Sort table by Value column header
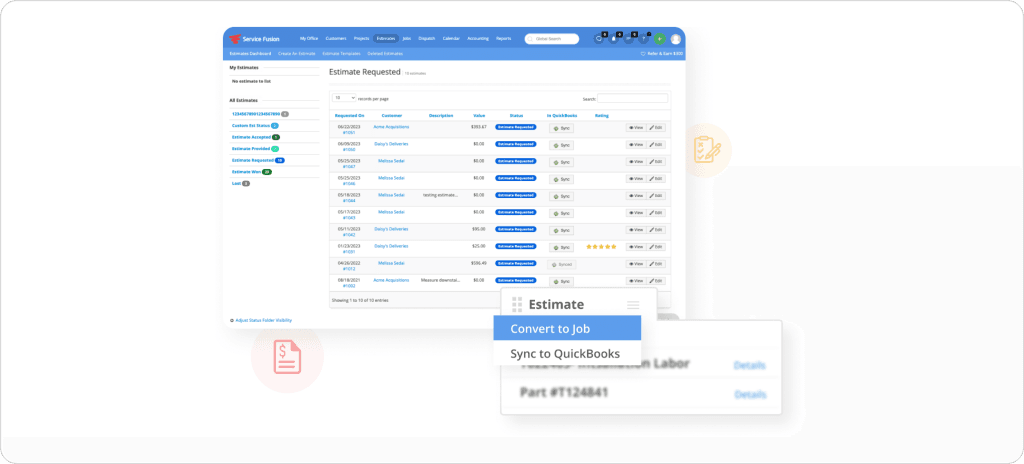This screenshot has height=464, width=1024. (479, 116)
